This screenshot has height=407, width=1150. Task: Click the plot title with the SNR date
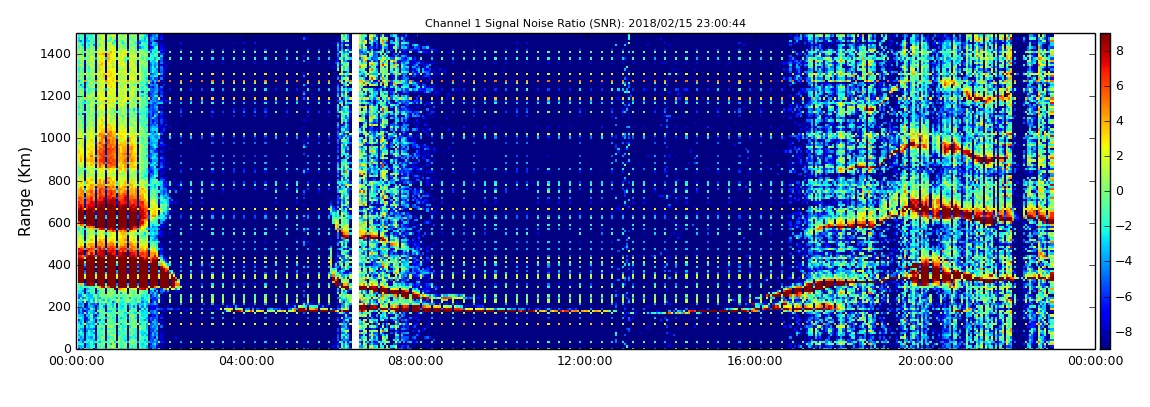click(585, 23)
